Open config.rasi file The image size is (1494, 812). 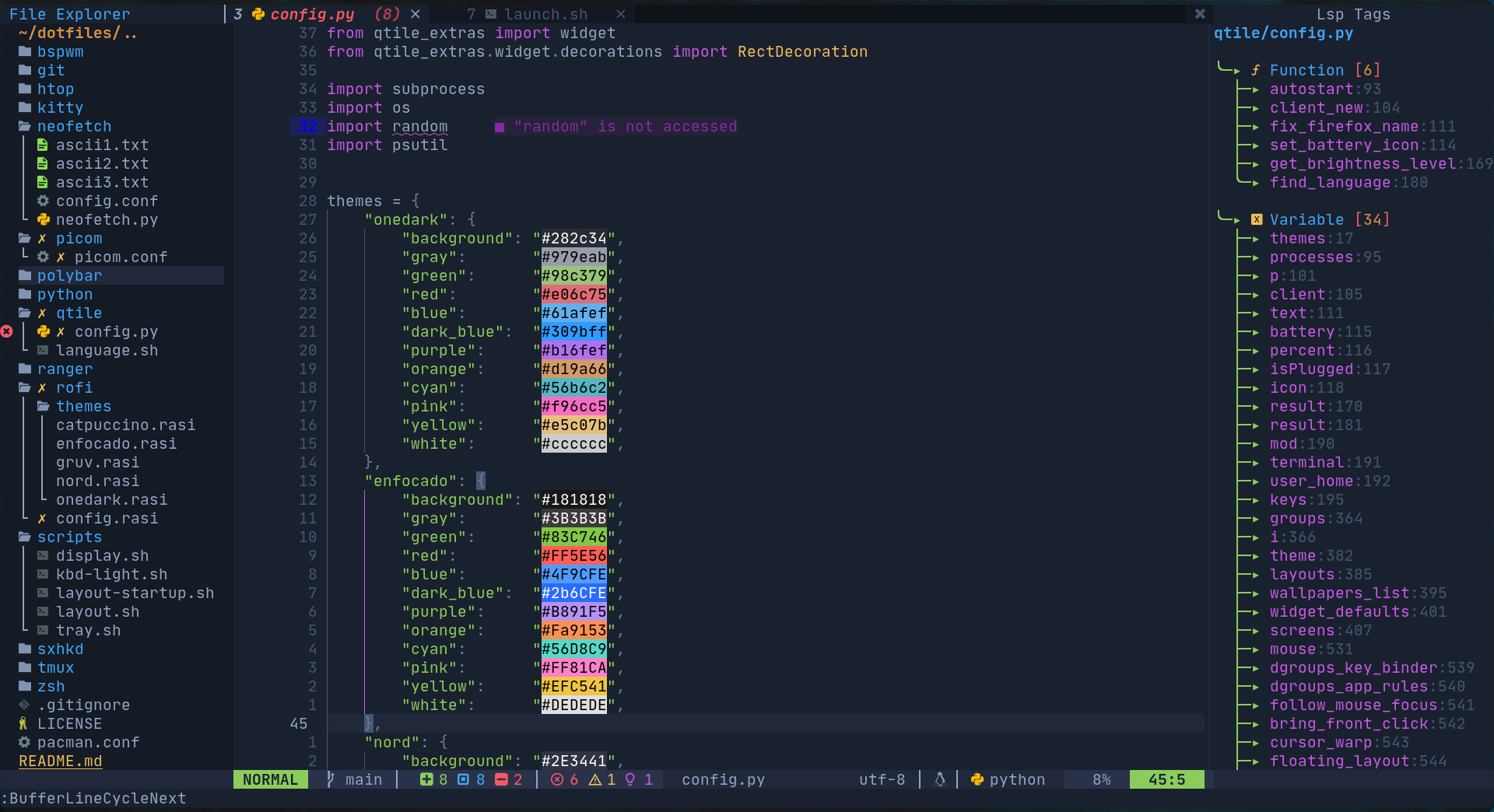pyautogui.click(x=107, y=518)
